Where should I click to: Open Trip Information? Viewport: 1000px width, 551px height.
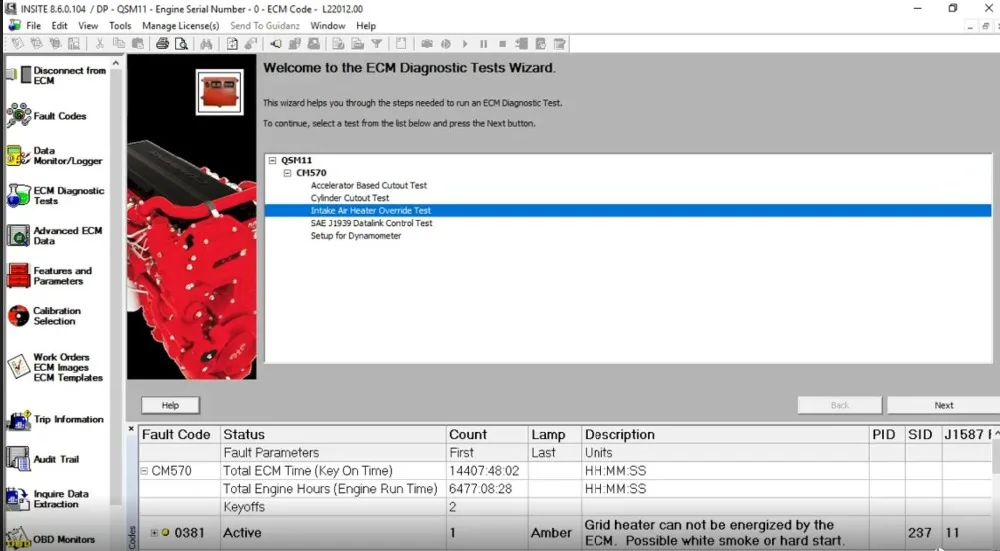(55, 420)
